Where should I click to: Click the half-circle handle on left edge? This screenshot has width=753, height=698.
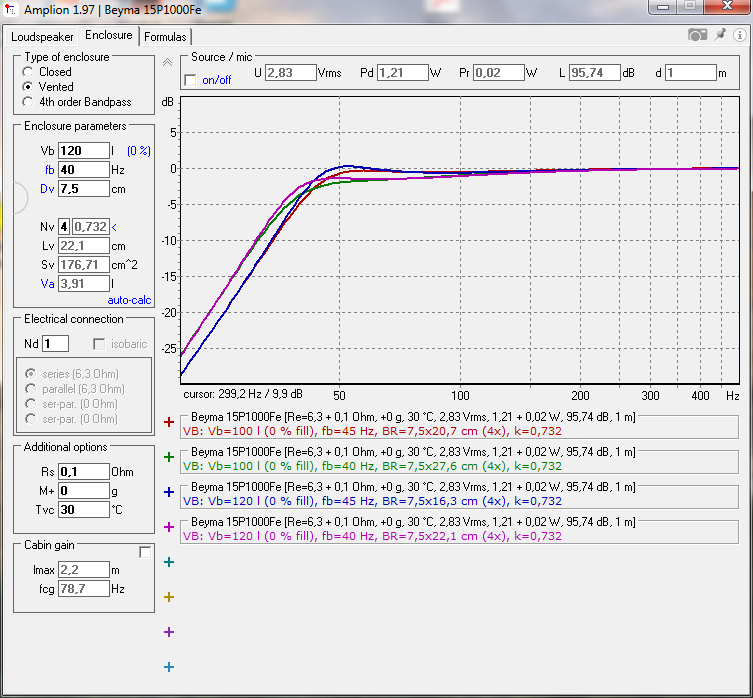coord(20,198)
